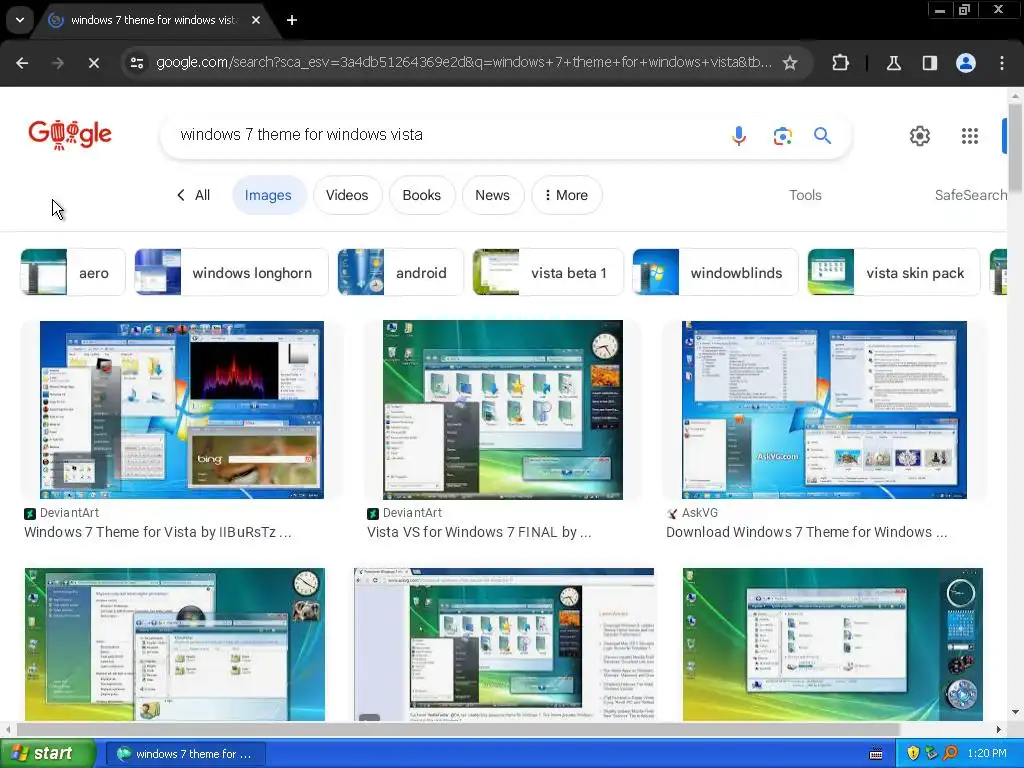Screen dimensions: 1024x768
Task: Open second-row thumbnail with sidebar gadgets
Action: 833,645
